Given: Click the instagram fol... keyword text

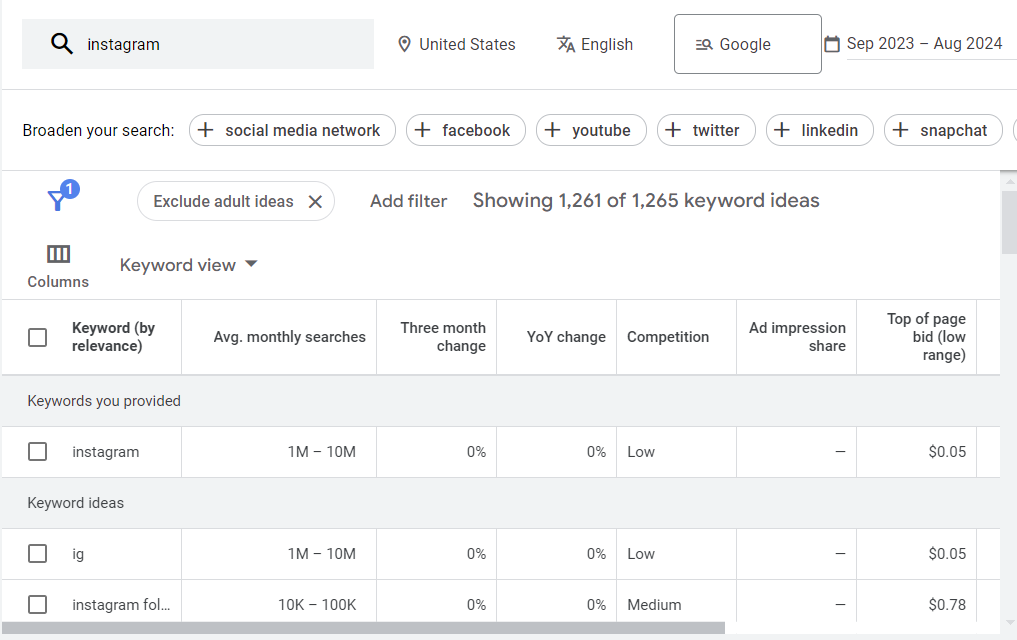Looking at the screenshot, I should tap(121, 605).
